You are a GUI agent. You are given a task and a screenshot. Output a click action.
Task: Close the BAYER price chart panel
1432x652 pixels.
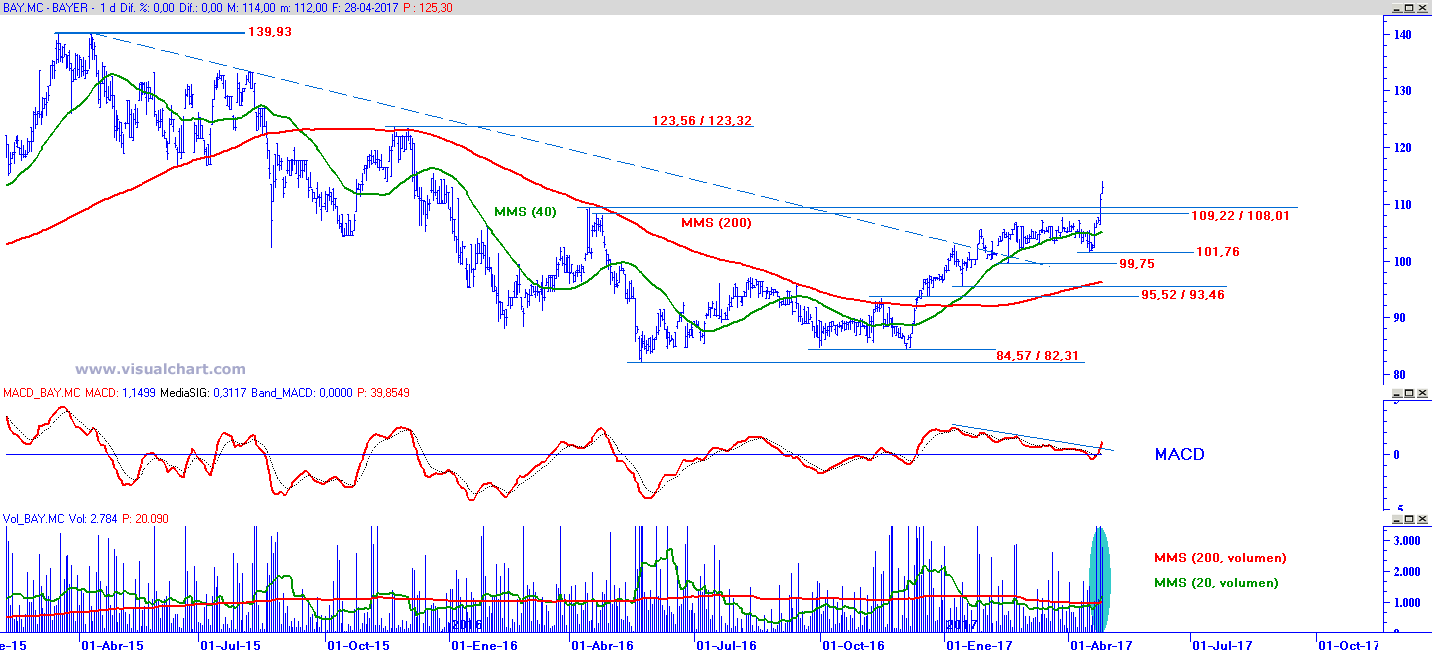coord(1422,7)
